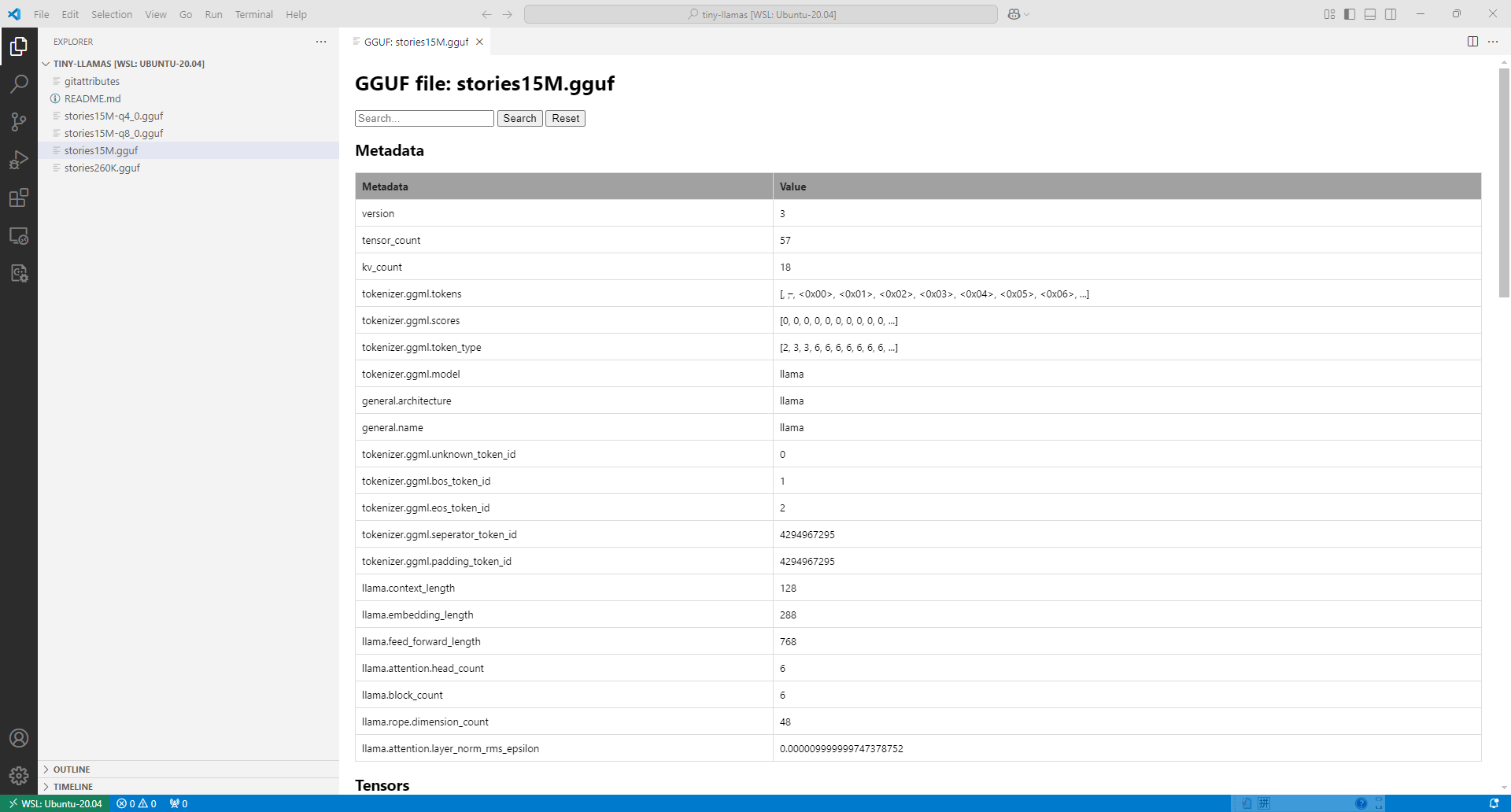Click the llama.context_length row
The width and height of the screenshot is (1511, 812).
click(918, 588)
